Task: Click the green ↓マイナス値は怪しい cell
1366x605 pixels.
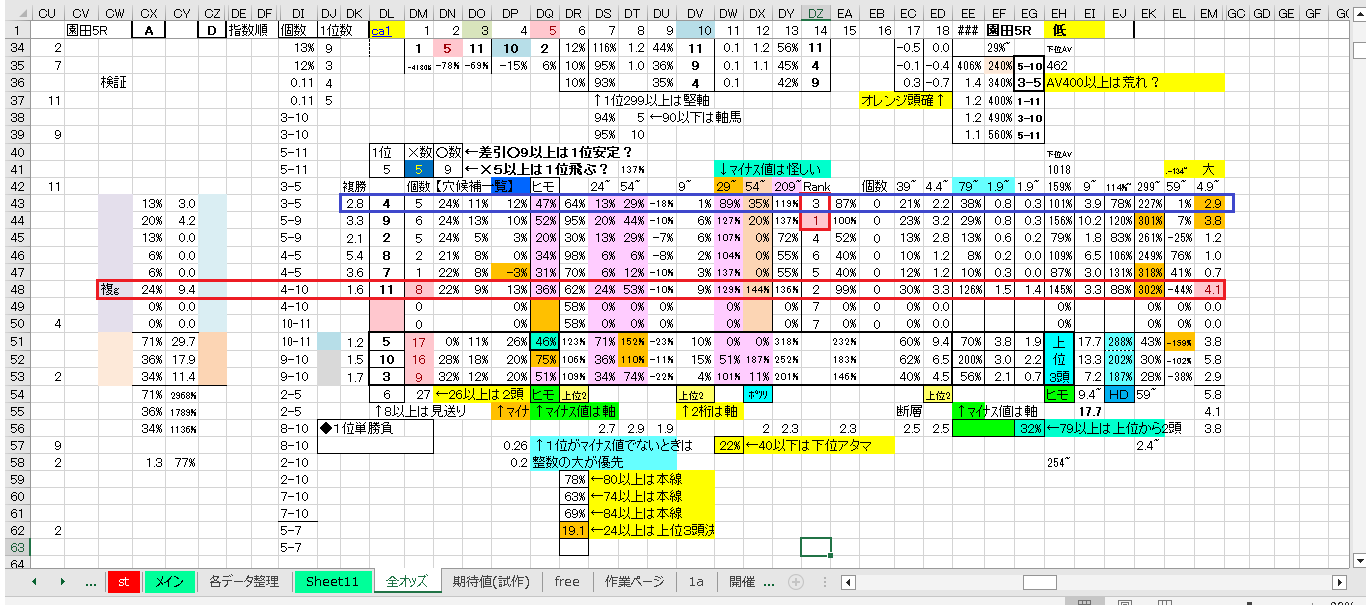Action: (771, 169)
